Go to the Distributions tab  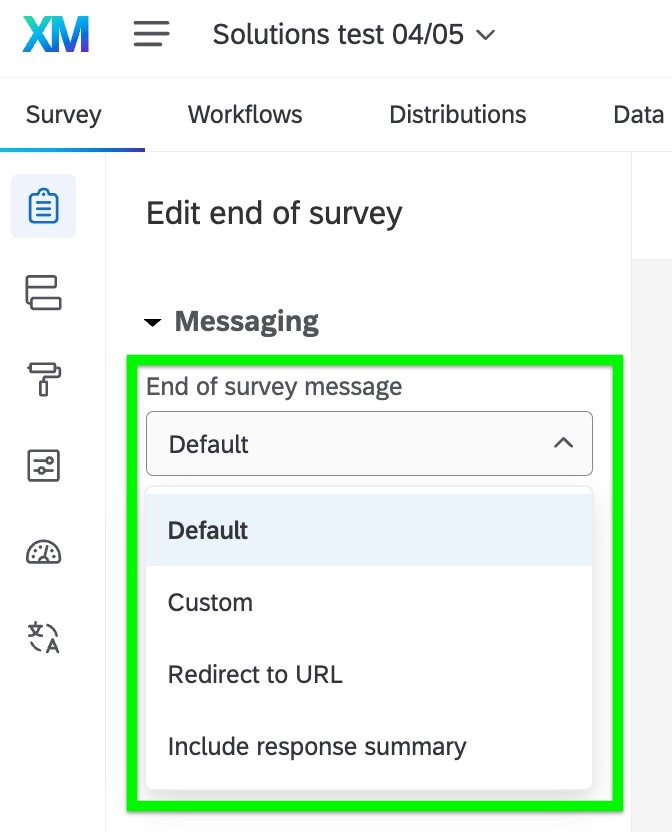point(457,115)
